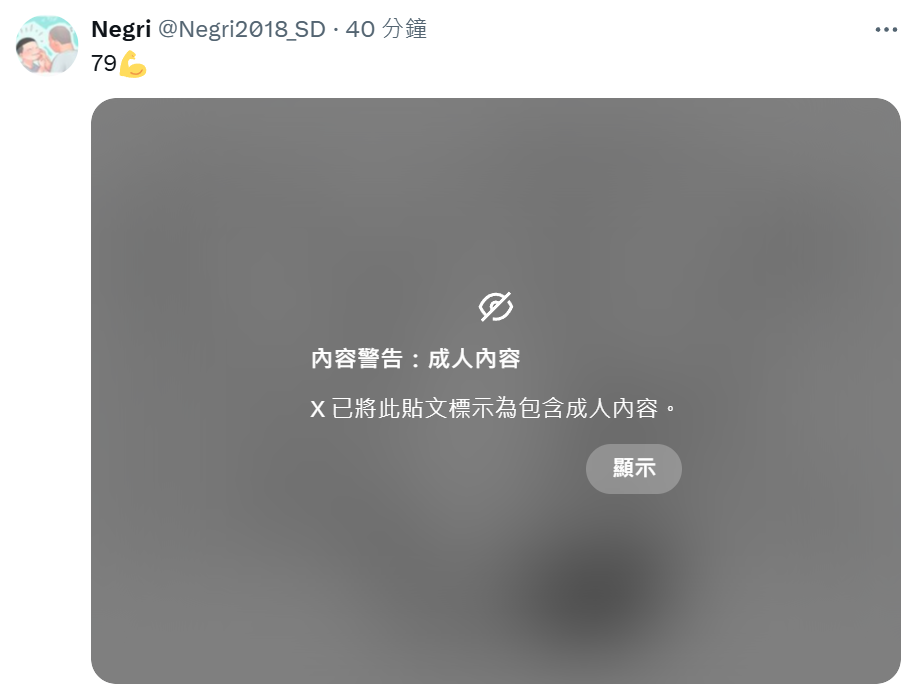Open the Negri display name link
Viewport: 912px width, 693px height.
121,29
